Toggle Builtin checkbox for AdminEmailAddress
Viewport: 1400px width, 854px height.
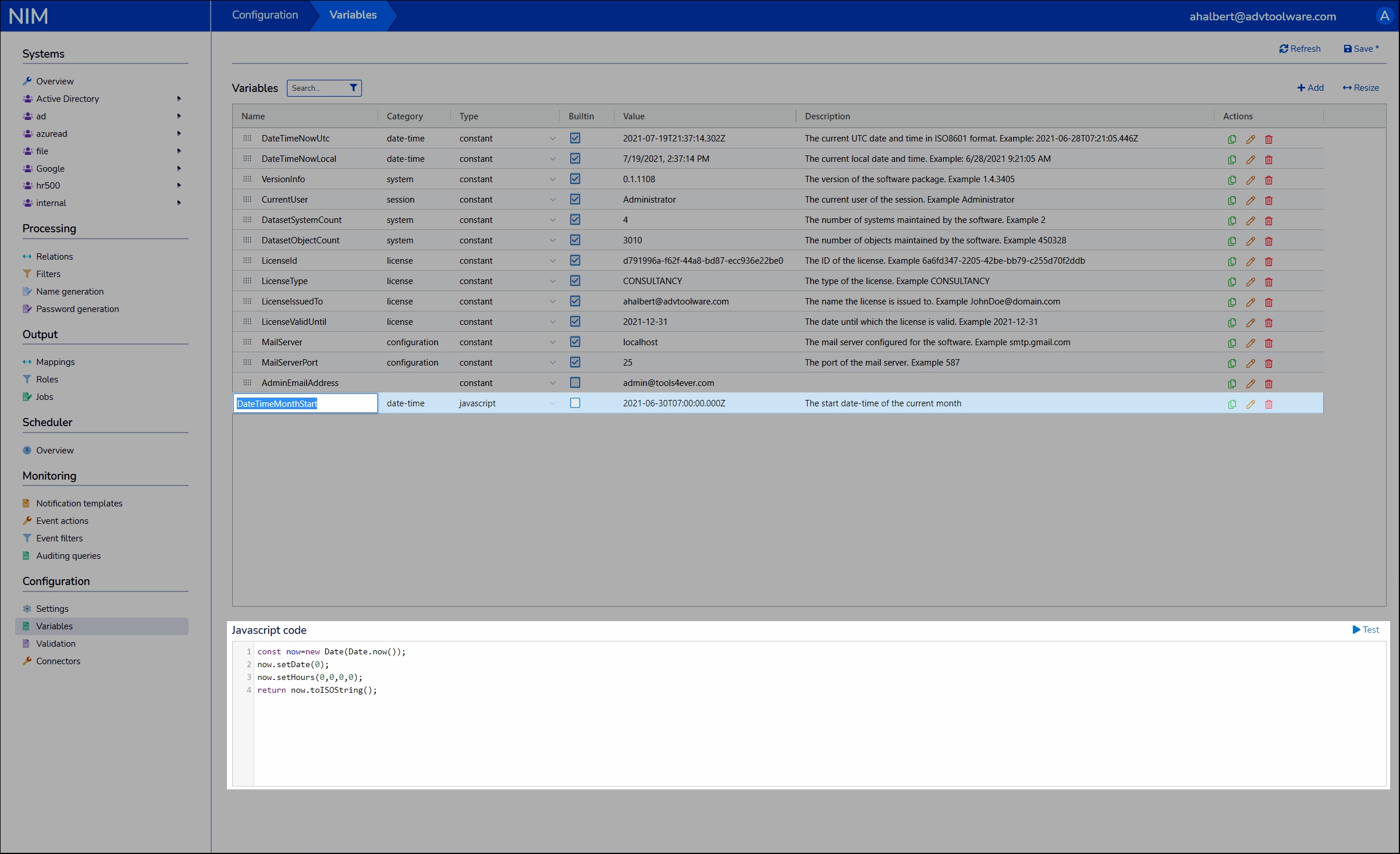coord(575,382)
